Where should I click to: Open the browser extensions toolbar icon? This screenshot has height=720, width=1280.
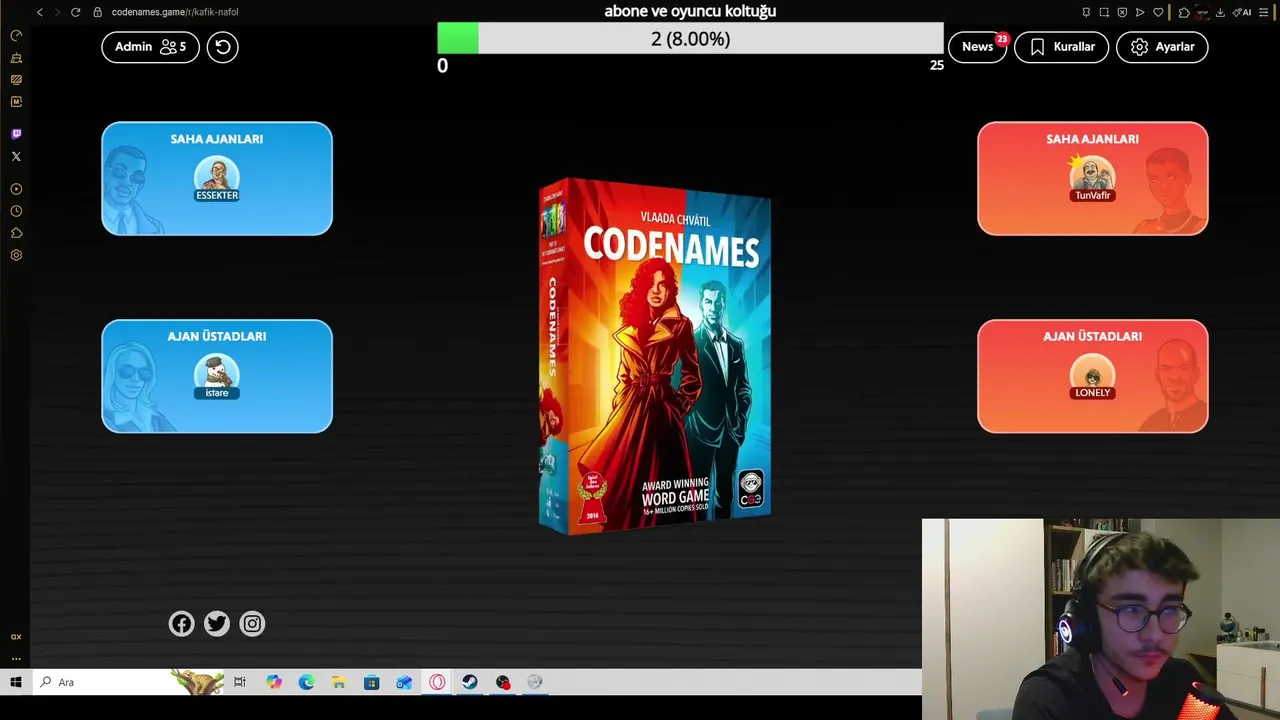click(1184, 12)
